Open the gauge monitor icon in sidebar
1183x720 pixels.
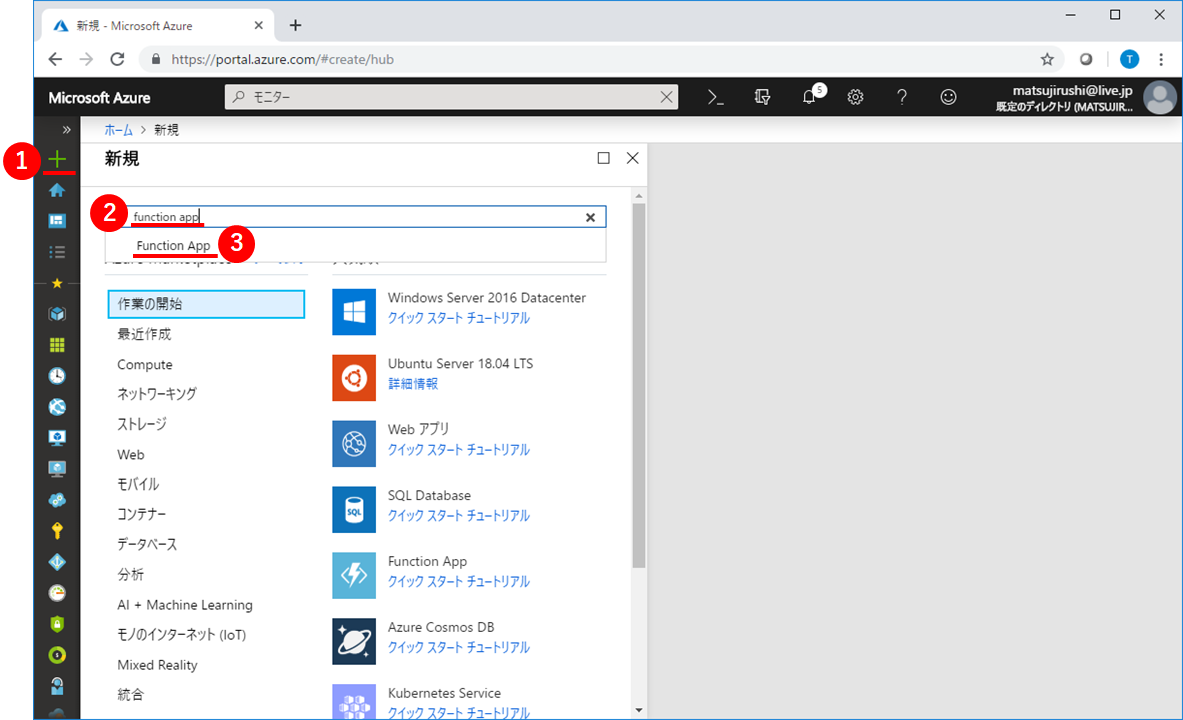tap(57, 592)
